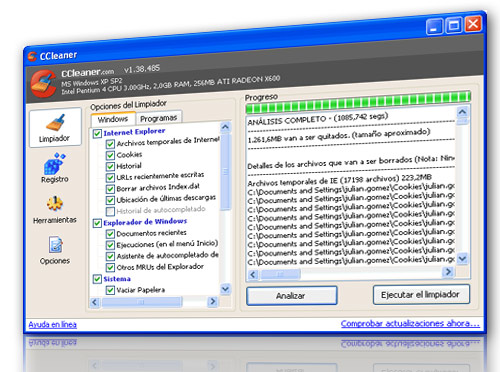Uncheck Vaciar Papelera
Viewport: 500px width, 372px height.
[x=110, y=290]
